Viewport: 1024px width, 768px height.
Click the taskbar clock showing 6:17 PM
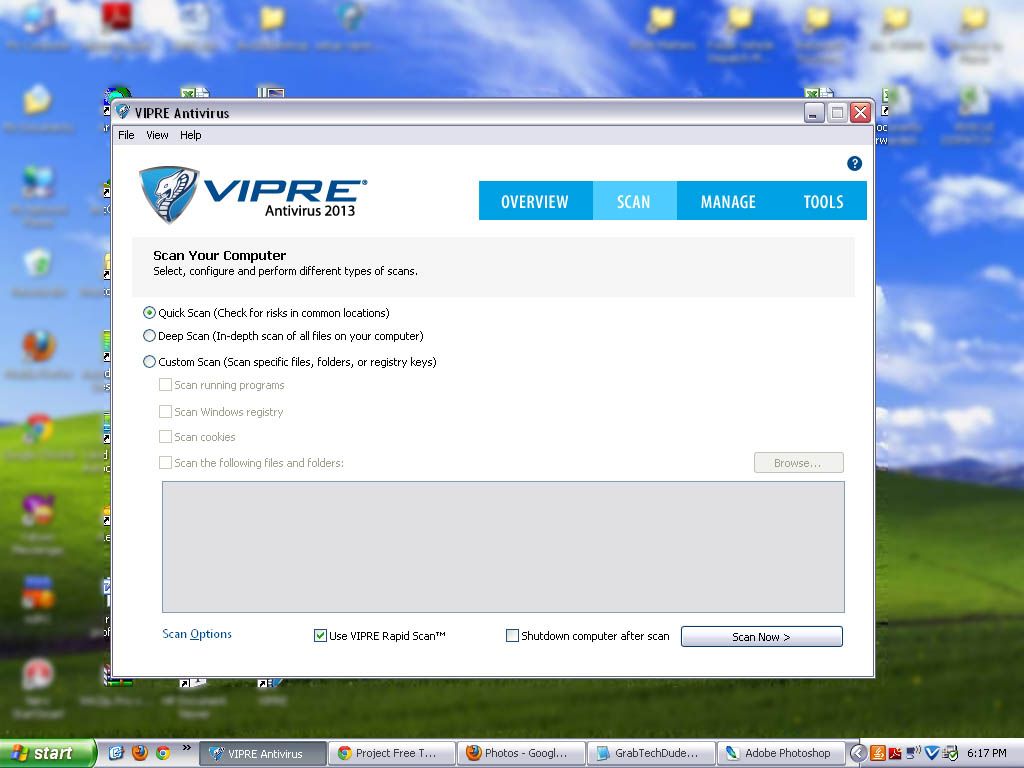tap(986, 753)
